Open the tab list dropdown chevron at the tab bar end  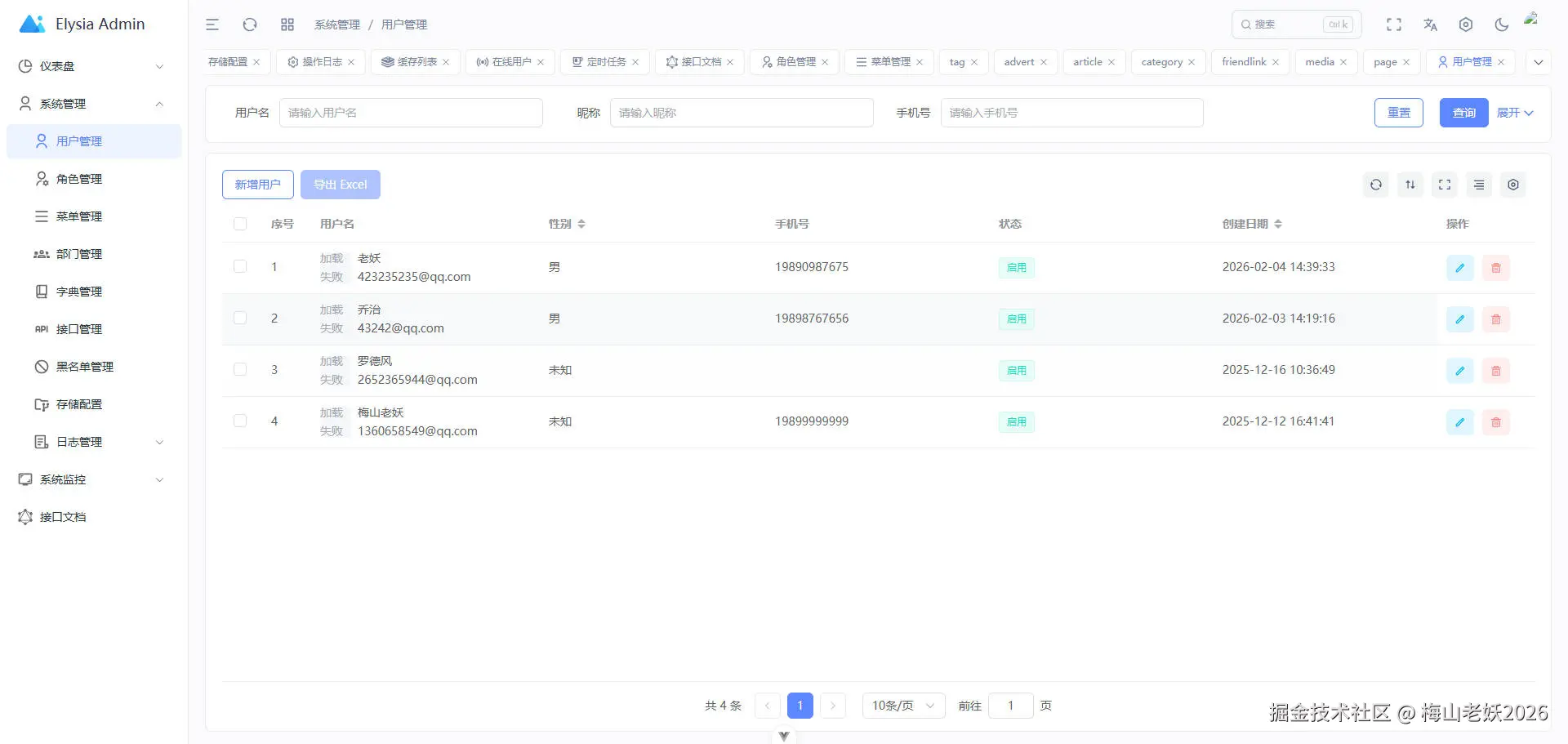[1539, 62]
